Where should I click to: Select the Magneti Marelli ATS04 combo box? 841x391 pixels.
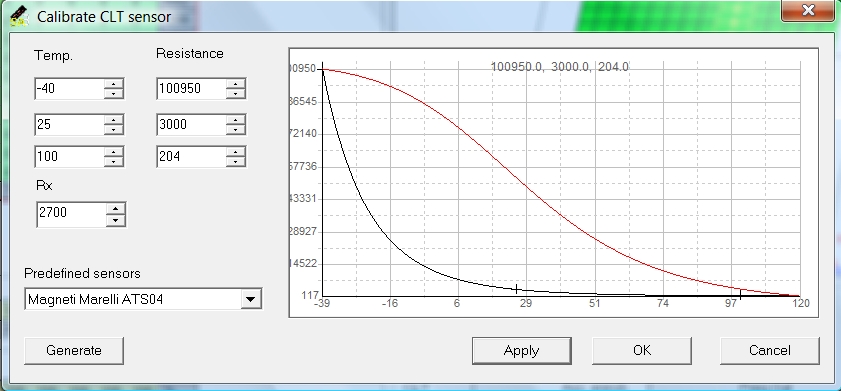(143, 299)
